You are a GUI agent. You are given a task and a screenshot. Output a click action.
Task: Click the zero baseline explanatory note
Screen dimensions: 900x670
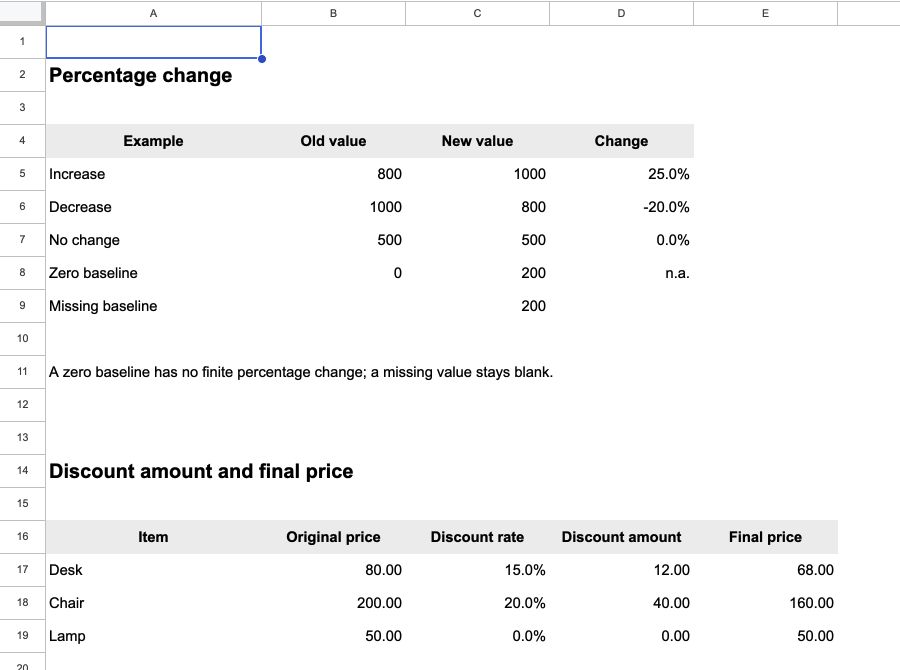[301, 372]
